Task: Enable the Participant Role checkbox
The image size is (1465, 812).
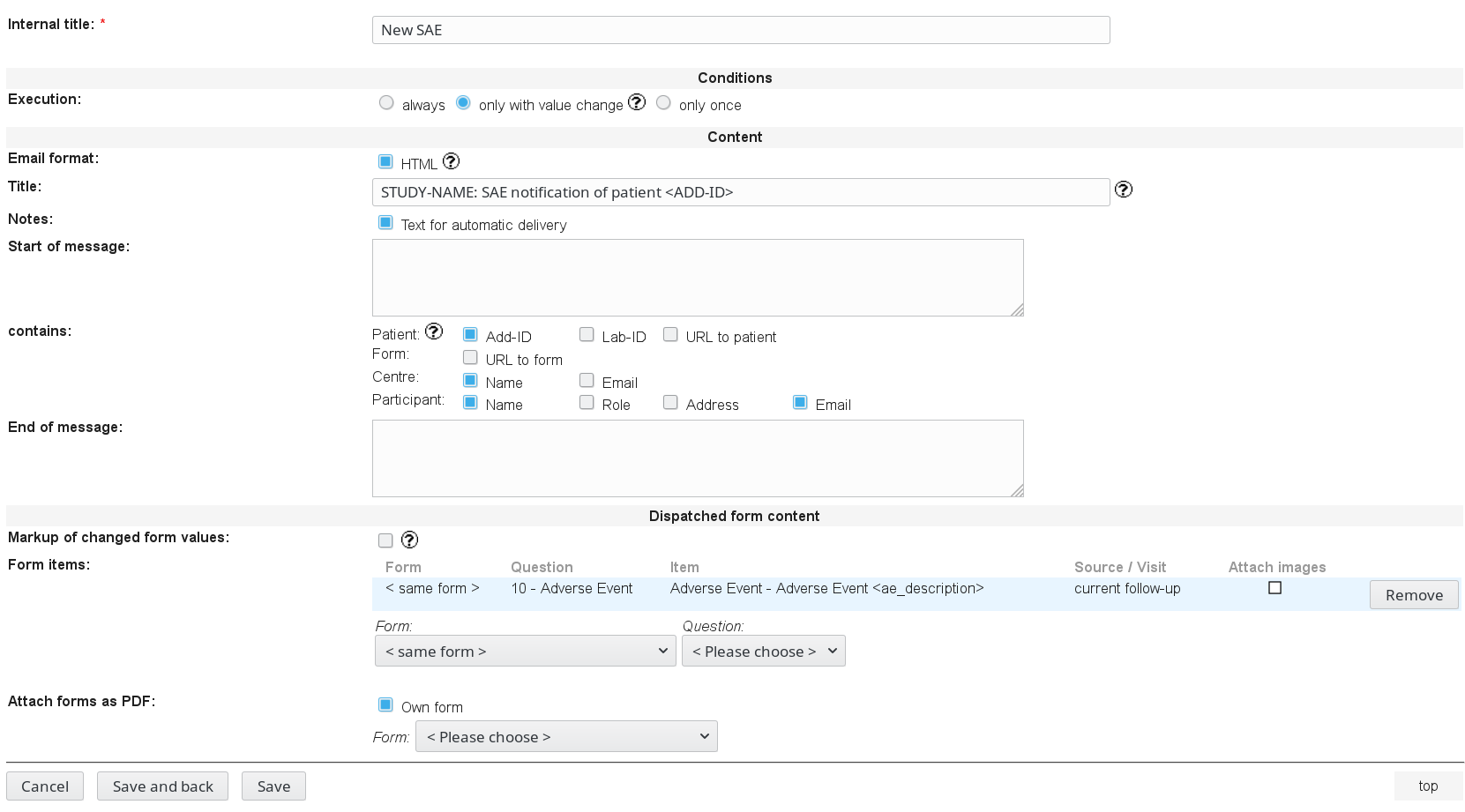Action: tap(587, 402)
